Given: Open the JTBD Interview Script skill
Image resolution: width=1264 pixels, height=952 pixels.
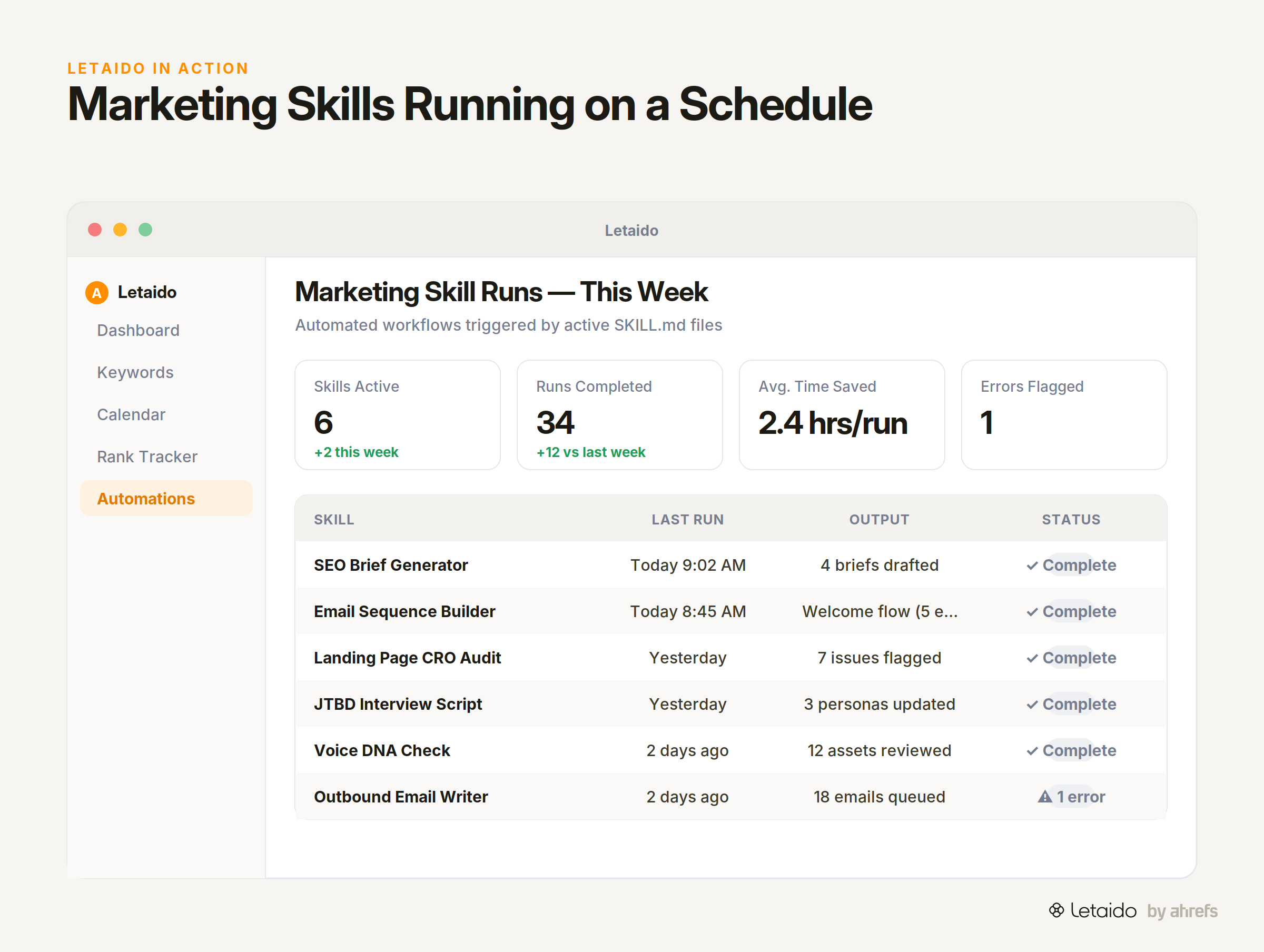Looking at the screenshot, I should coord(398,704).
